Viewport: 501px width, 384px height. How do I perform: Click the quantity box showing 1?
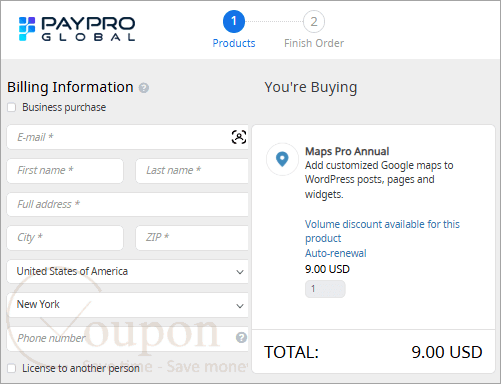coord(325,289)
